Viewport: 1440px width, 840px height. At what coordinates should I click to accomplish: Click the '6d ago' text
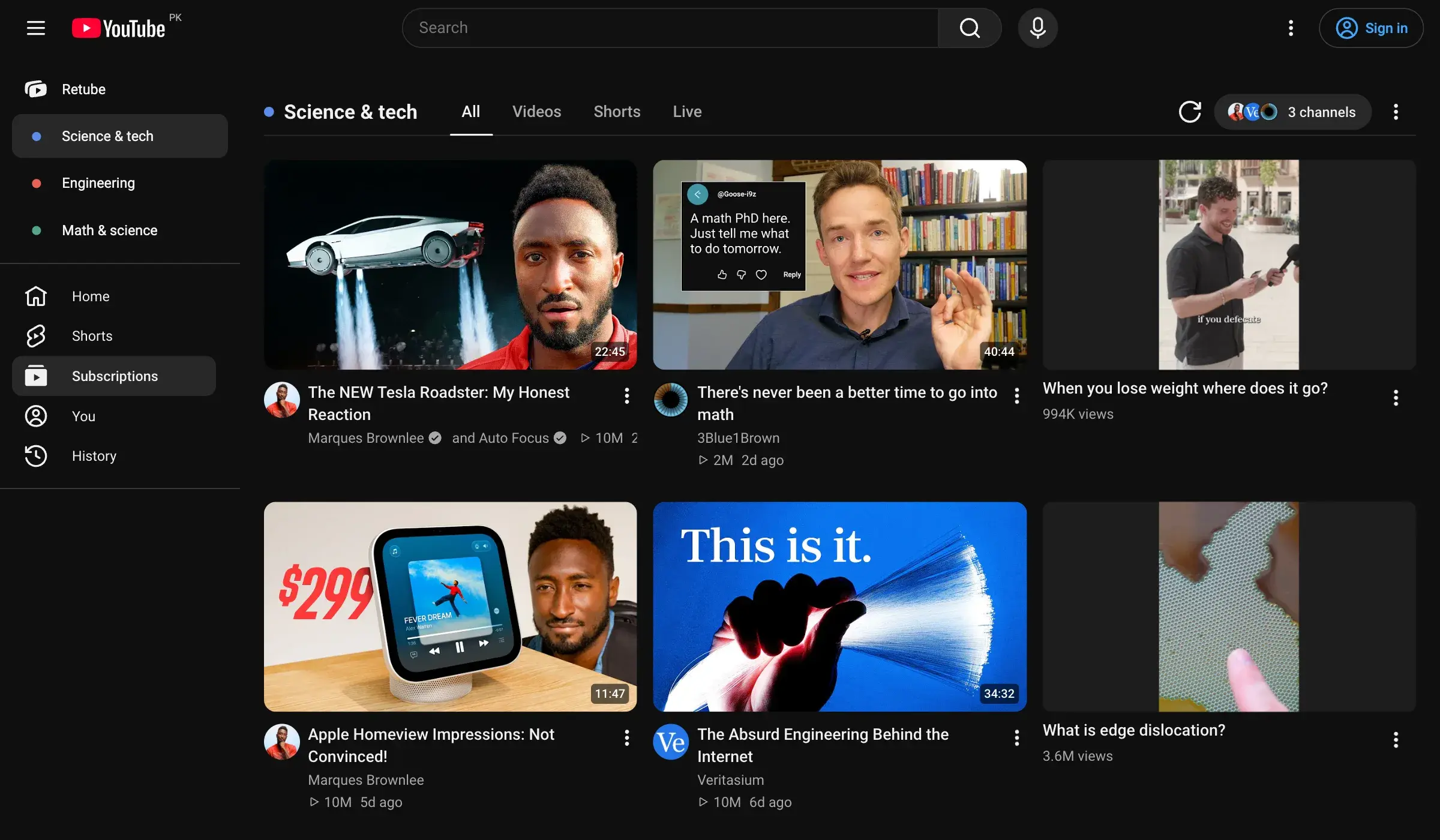[770, 802]
